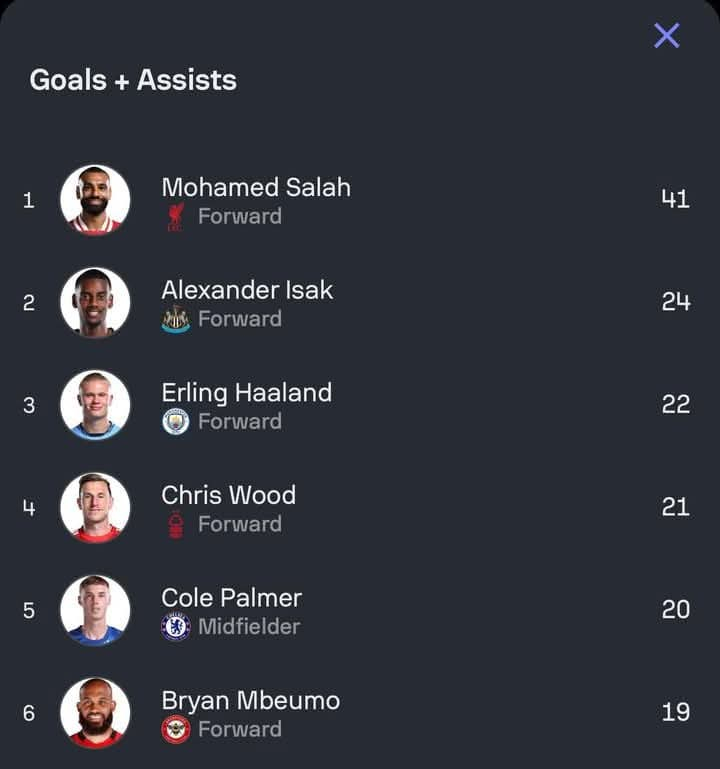Click the Nottingham Forest crest icon
The height and width of the screenshot is (769, 720).
pos(176,524)
